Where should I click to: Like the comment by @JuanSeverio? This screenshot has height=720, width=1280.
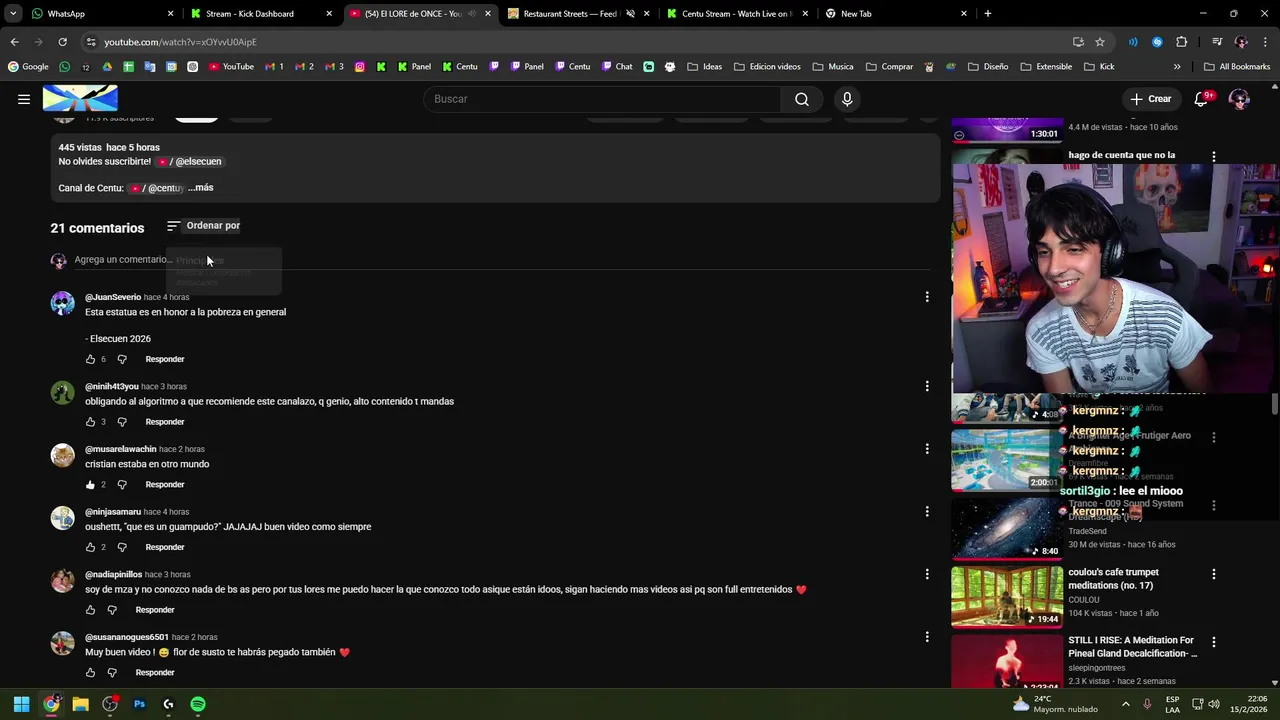tap(90, 359)
